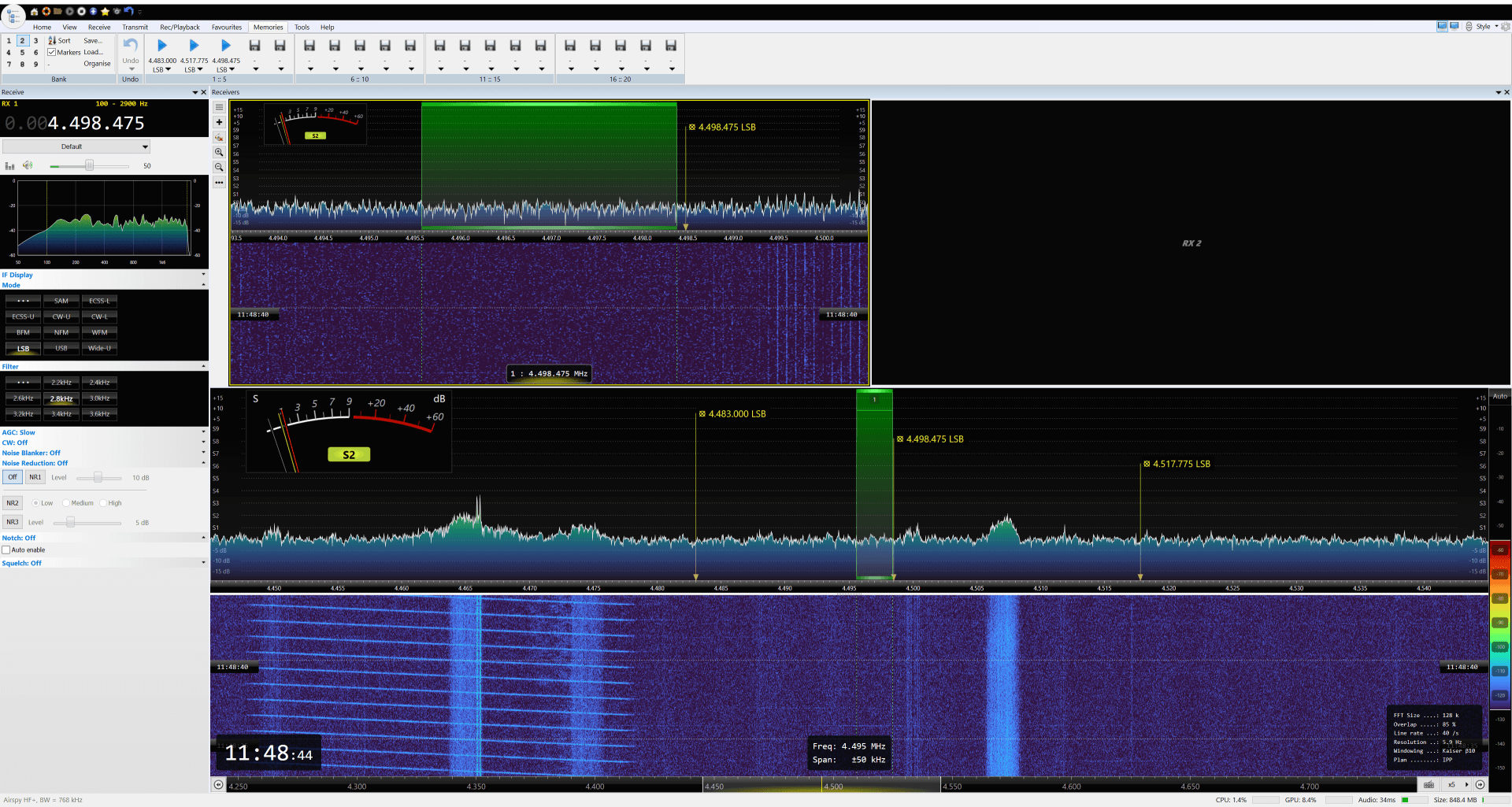Select the Medium radio button for NR2
This screenshot has height=807, width=1512.
pos(67,503)
